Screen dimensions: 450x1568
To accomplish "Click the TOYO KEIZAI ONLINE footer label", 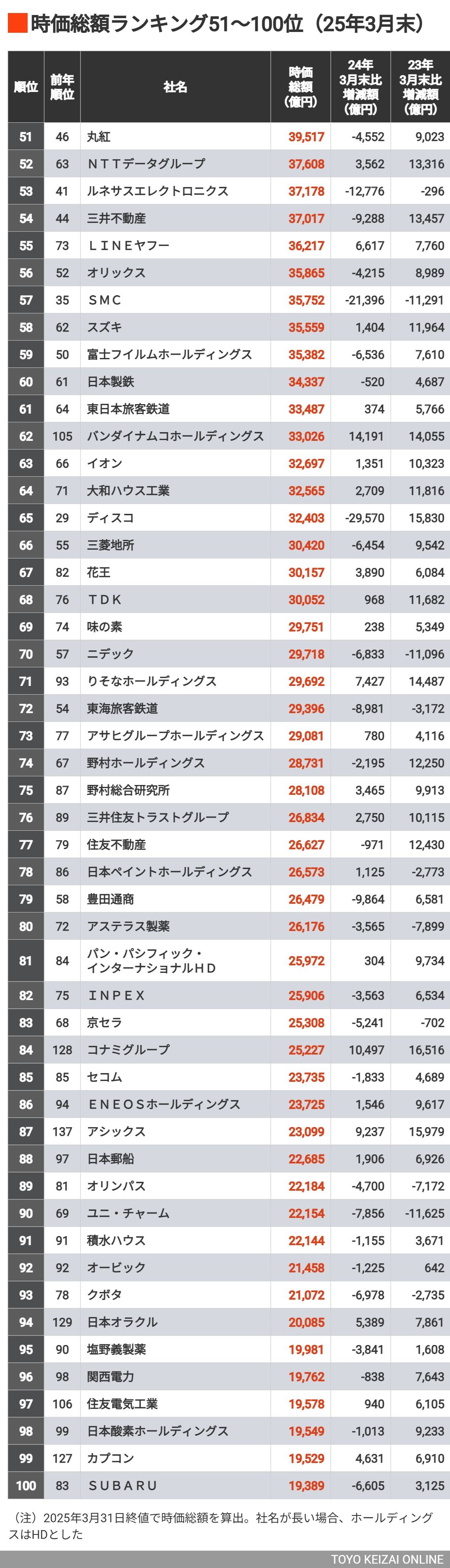I will point(387,1559).
